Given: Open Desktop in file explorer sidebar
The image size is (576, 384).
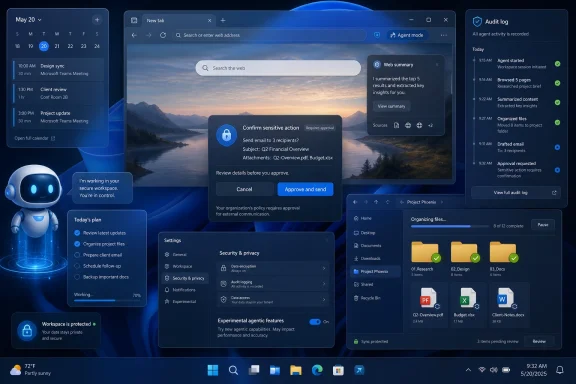Looking at the screenshot, I should coord(374,233).
